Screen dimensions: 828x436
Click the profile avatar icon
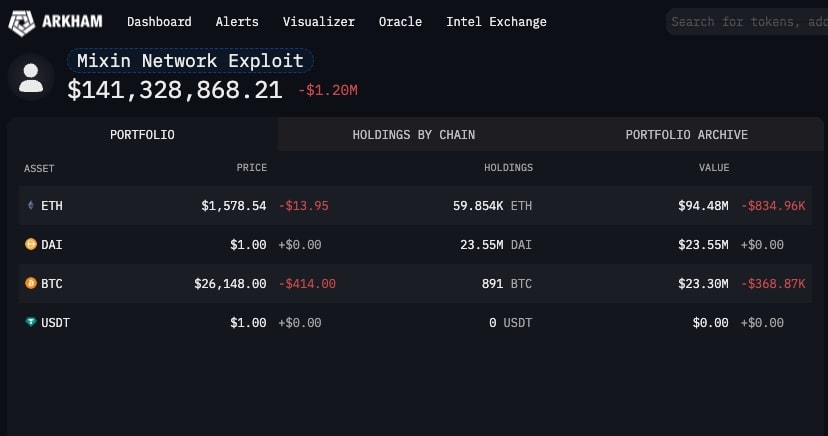click(31, 78)
